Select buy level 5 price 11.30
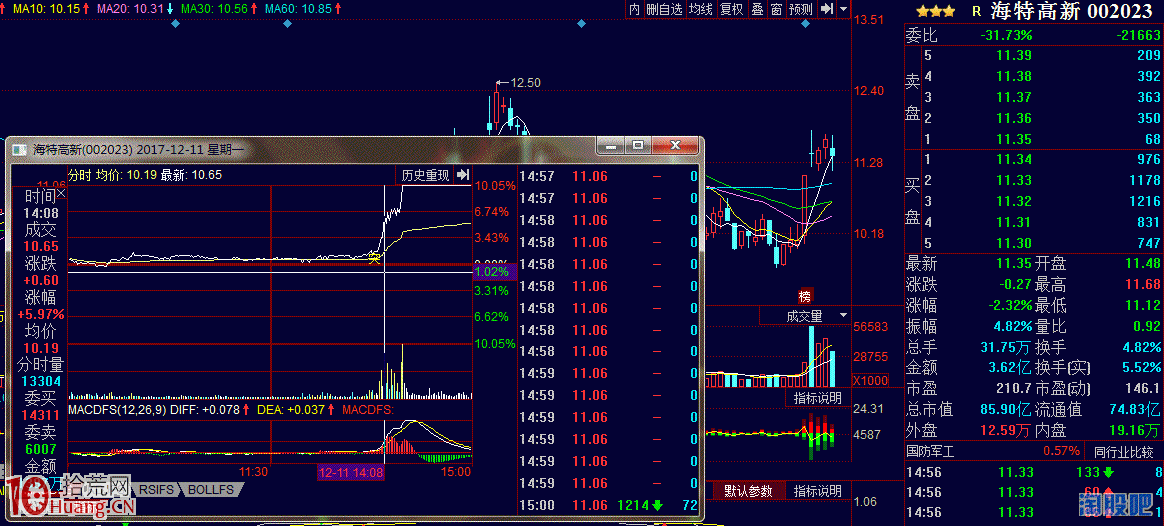Viewport: 1164px width, 526px height. (x=1013, y=243)
